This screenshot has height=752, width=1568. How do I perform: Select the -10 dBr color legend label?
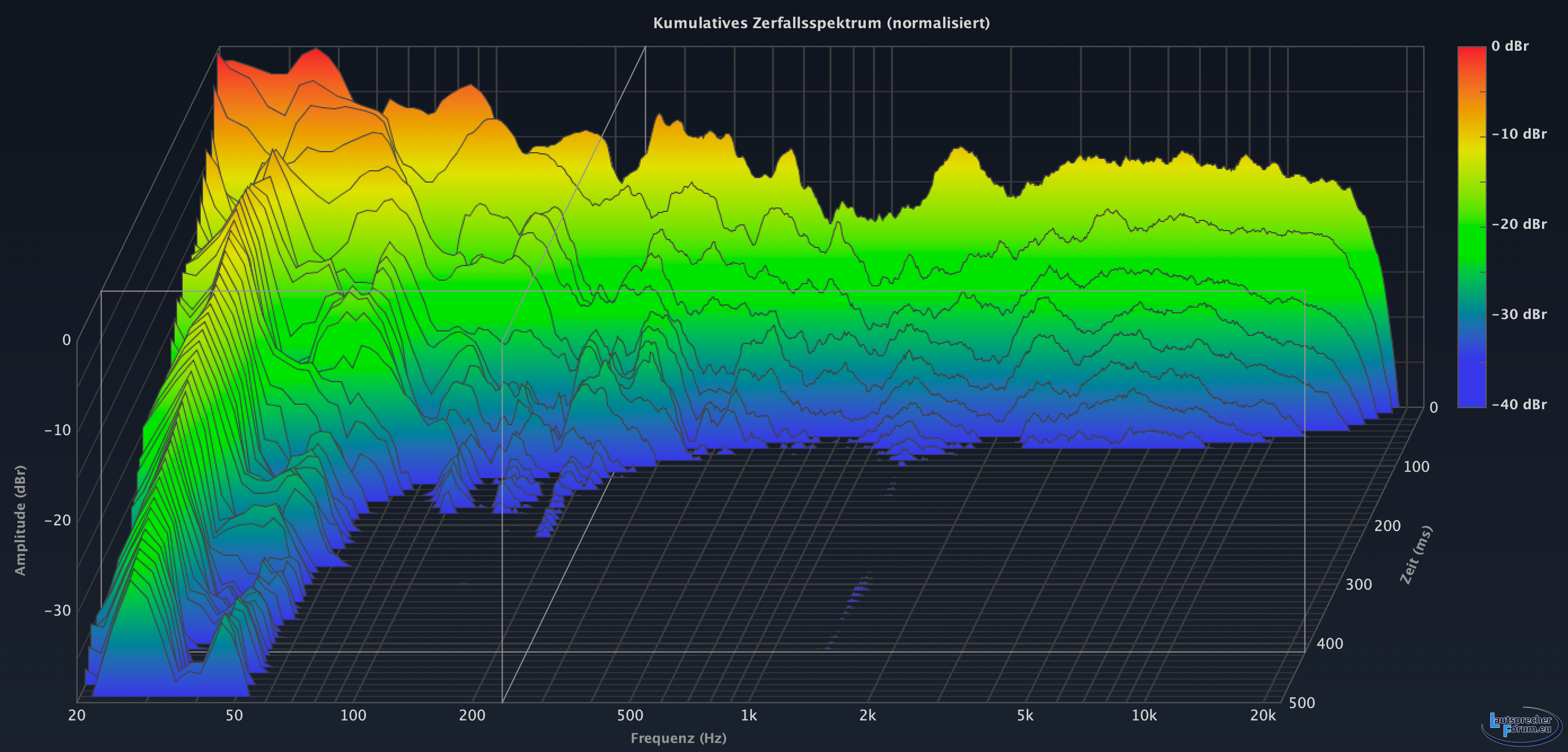pos(1519,135)
